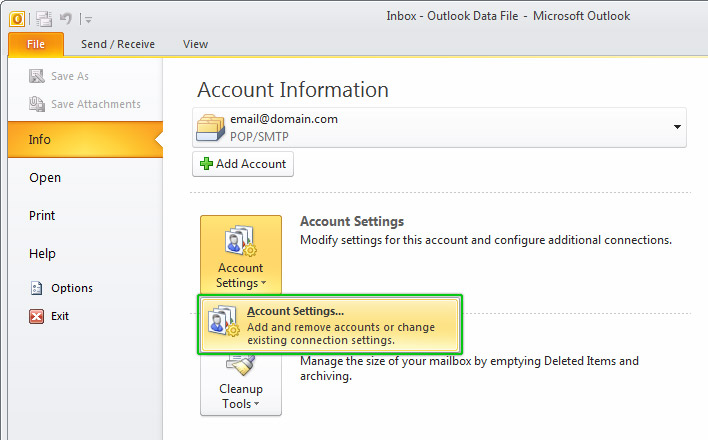
Task: Switch to the Send / Receive tab
Action: click(118, 44)
